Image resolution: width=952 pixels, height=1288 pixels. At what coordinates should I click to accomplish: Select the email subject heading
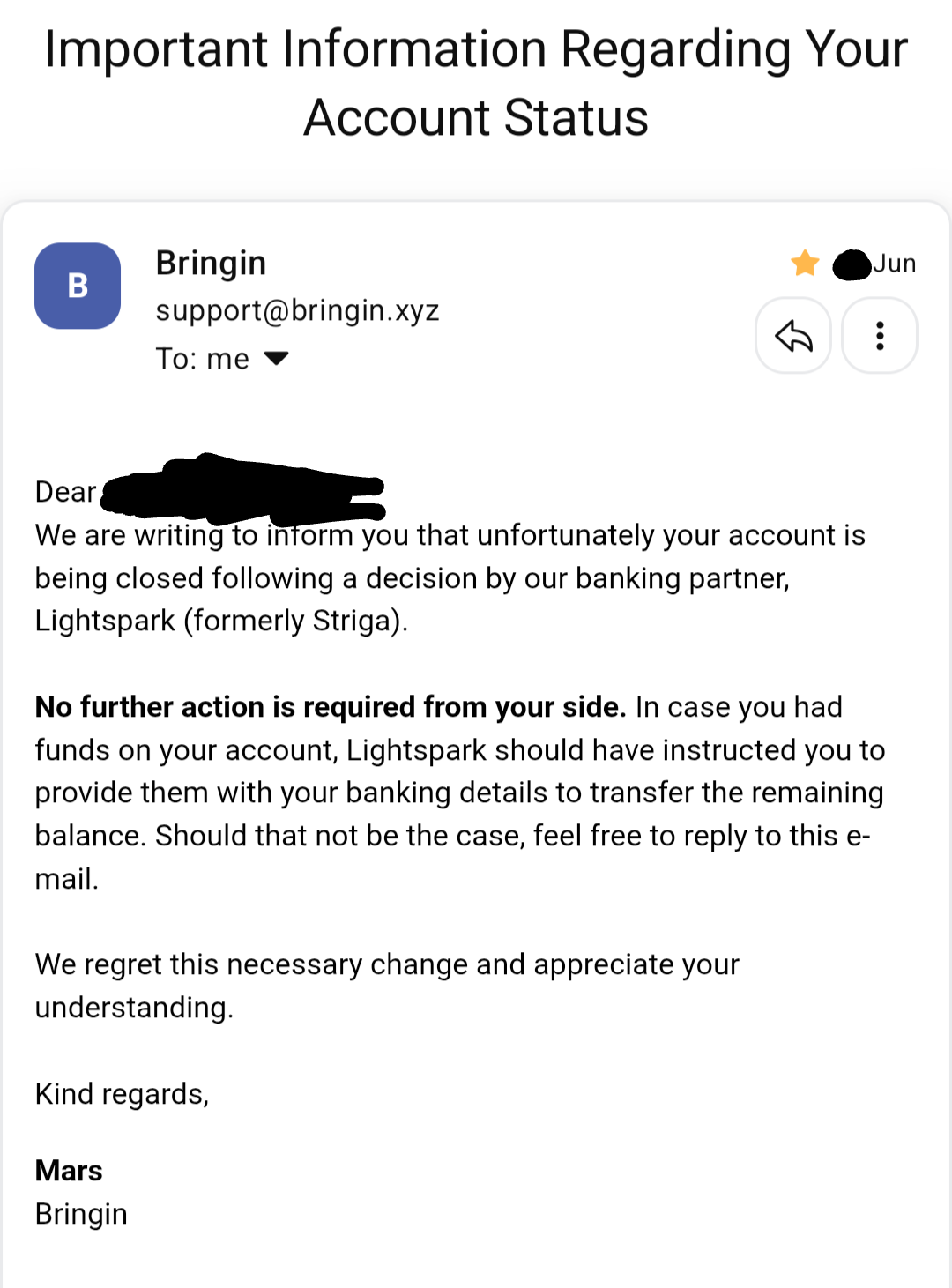476,83
